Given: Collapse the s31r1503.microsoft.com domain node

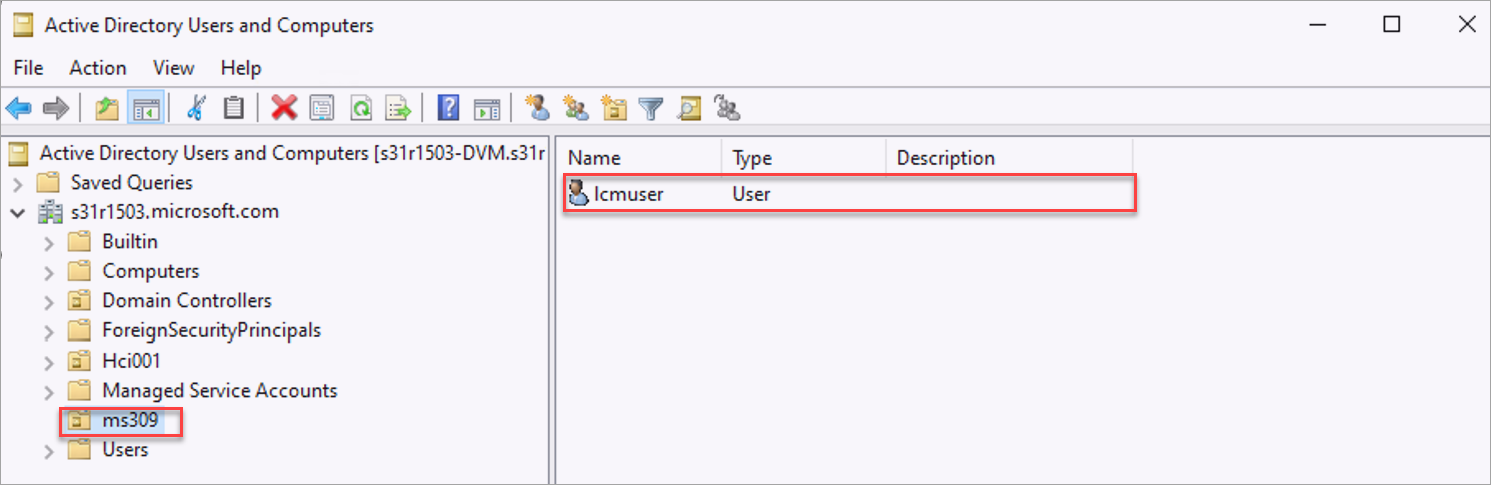Looking at the screenshot, I should click(18, 212).
